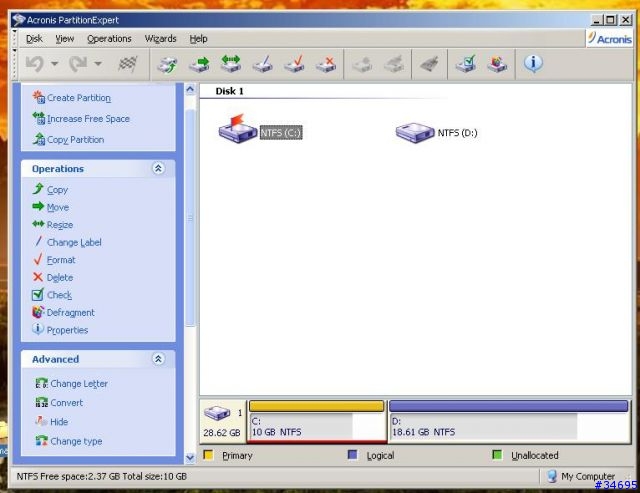The image size is (640, 493).
Task: Click Format in Operations panel
Action: (61, 260)
